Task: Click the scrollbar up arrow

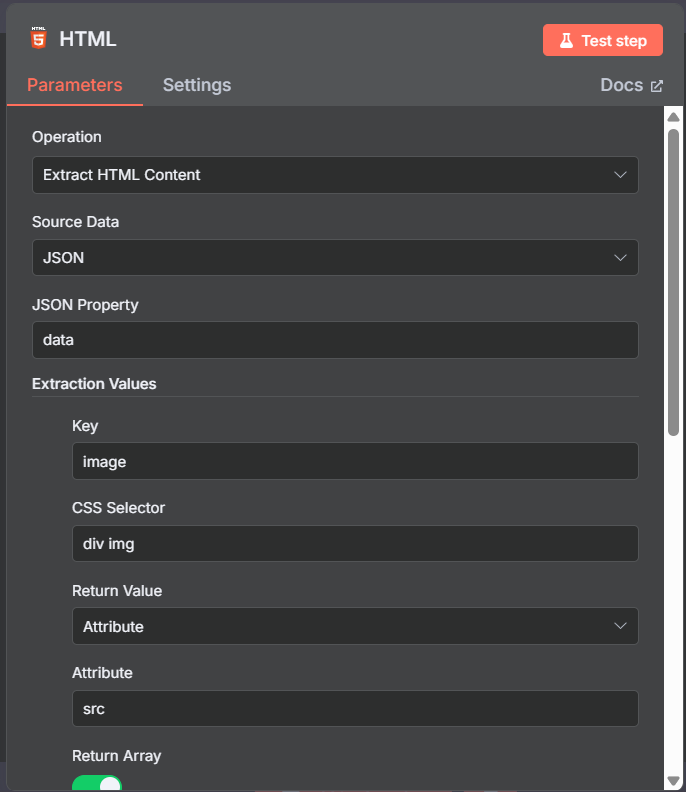Action: tap(673, 117)
